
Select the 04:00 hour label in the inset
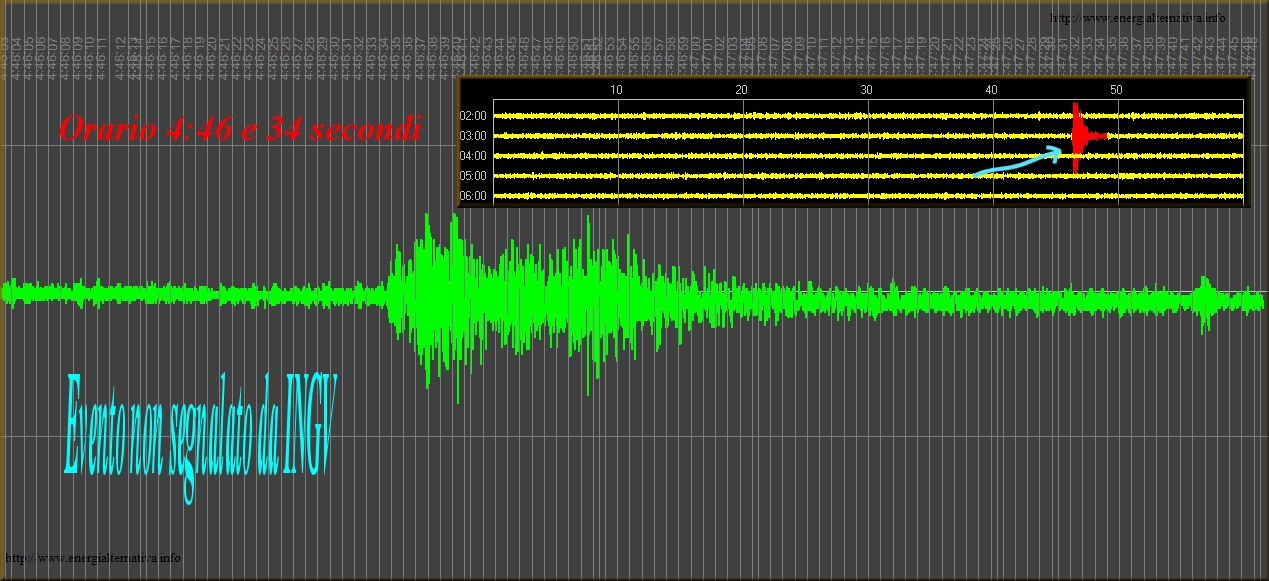473,156
